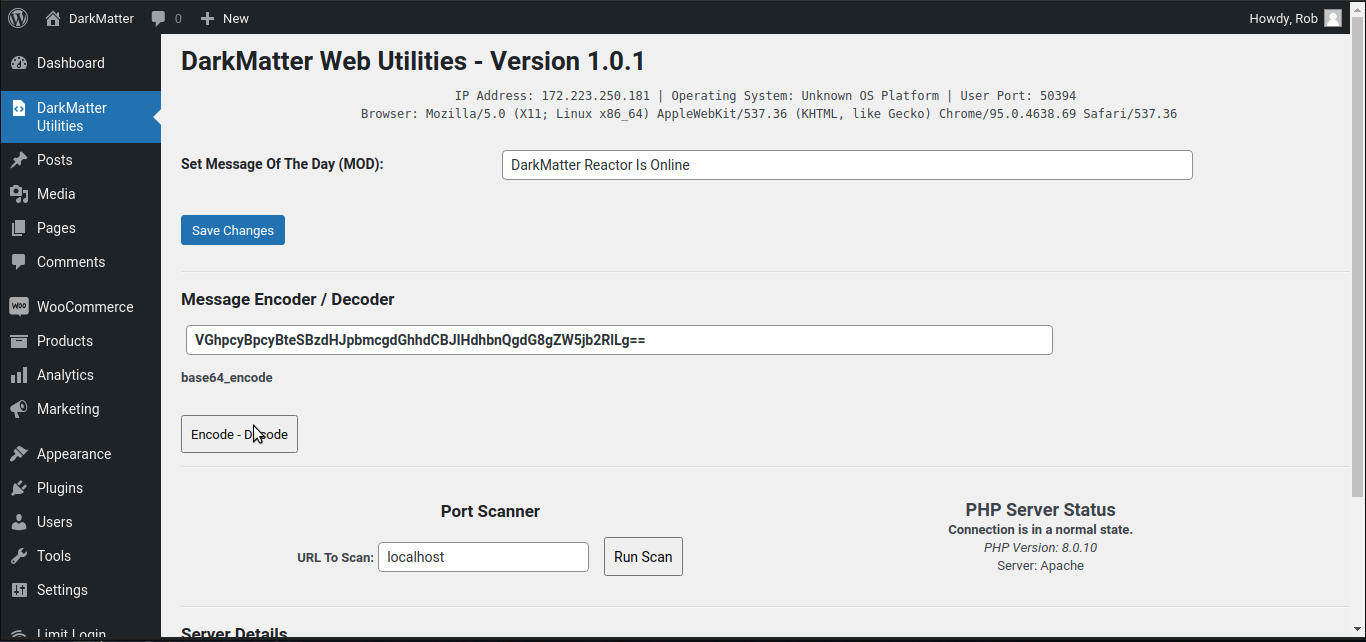Open the Posts menu item
1366x642 pixels.
(80, 160)
